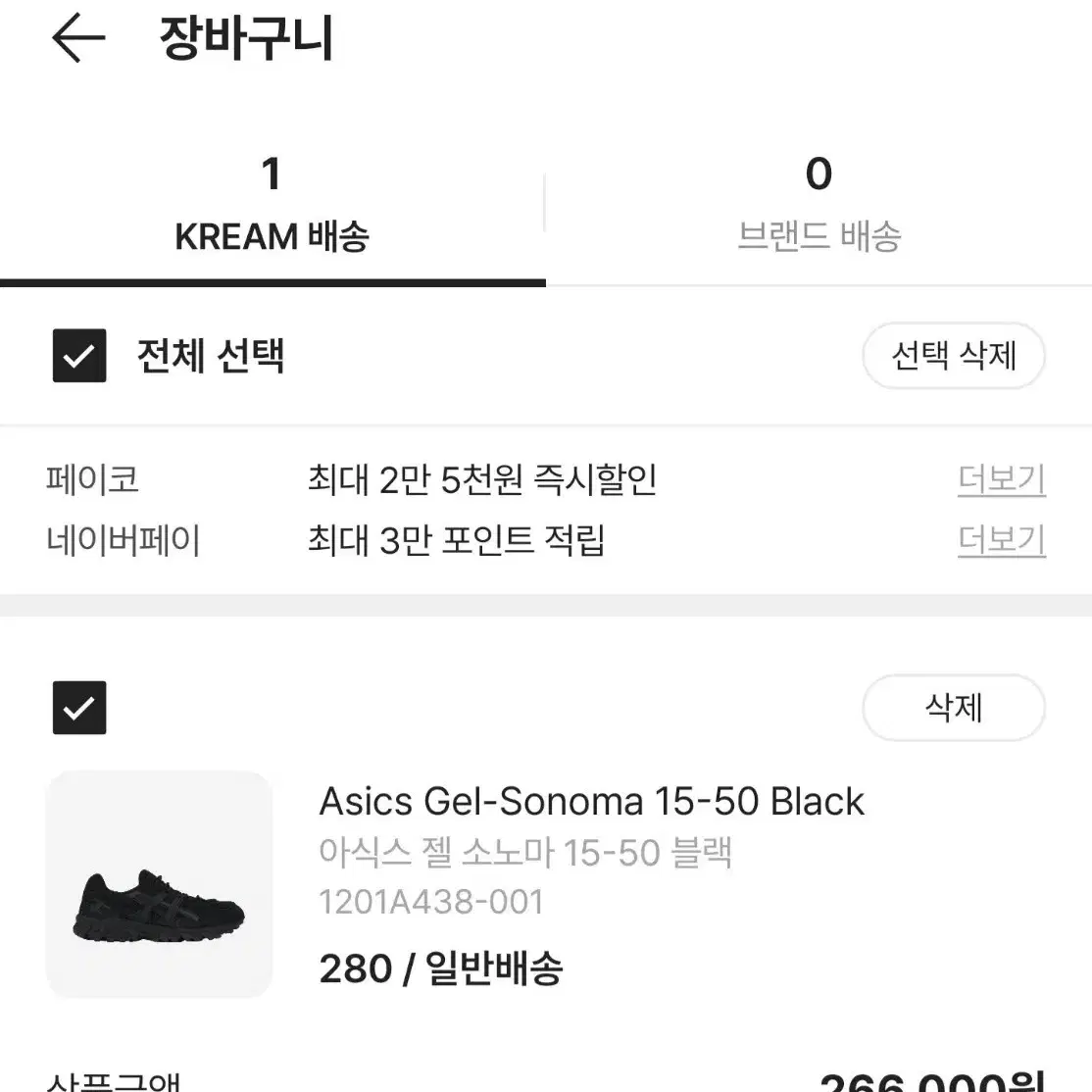
Task: Click the item count 1 above KREAM 배송
Action: tap(273, 174)
